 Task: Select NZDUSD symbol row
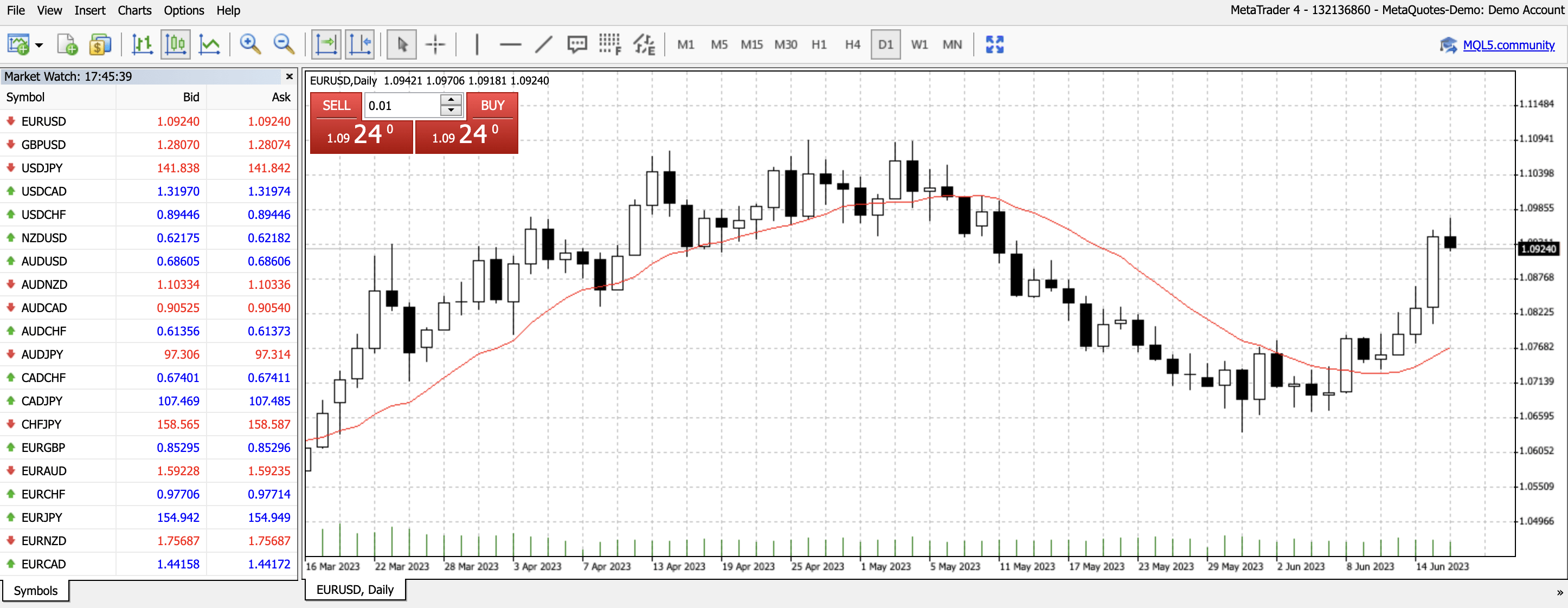click(149, 238)
